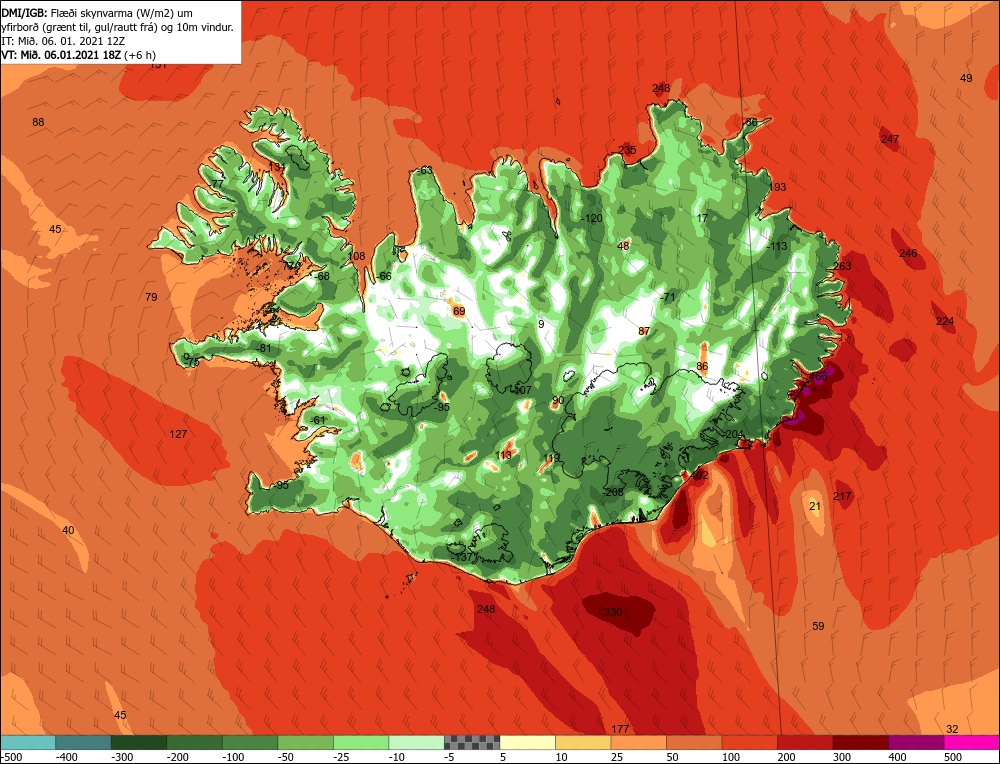Screen dimensions: 1000x764
Task: Click the map value '330' south of Iceland
Action: click(x=613, y=612)
